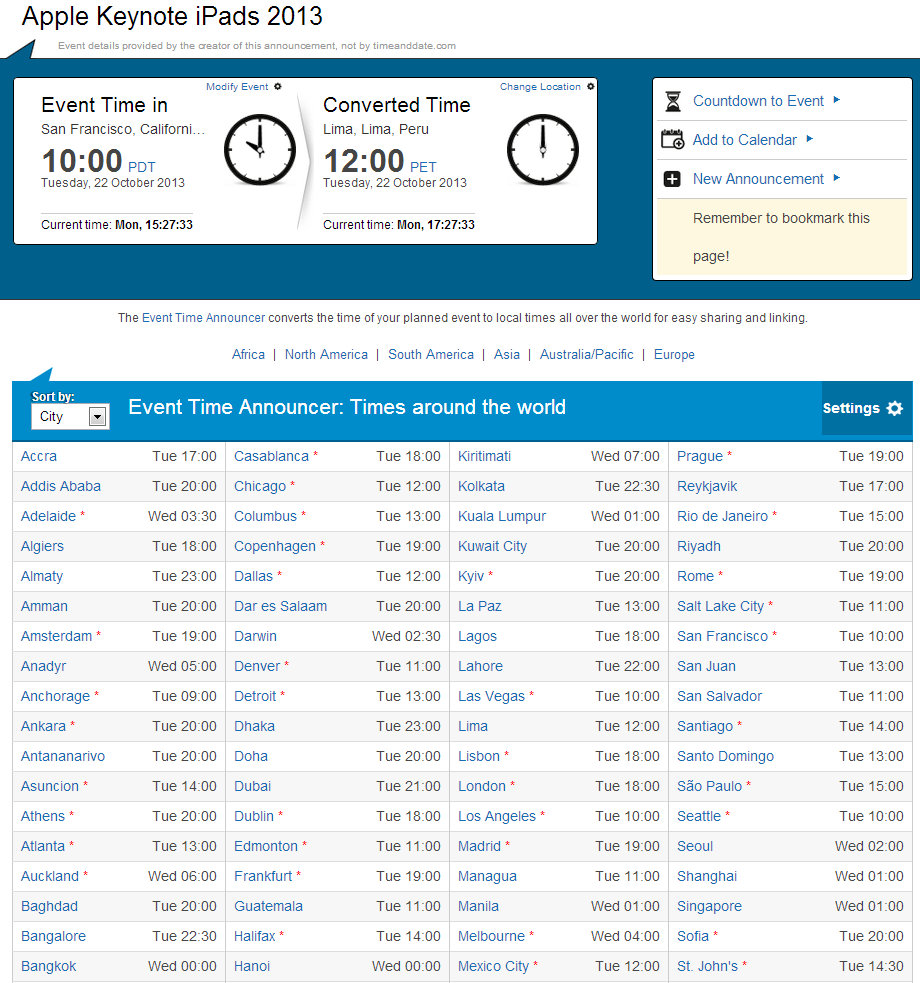Open the Kuala Lumpur city link
Image resolution: width=920 pixels, height=983 pixels.
pos(502,516)
